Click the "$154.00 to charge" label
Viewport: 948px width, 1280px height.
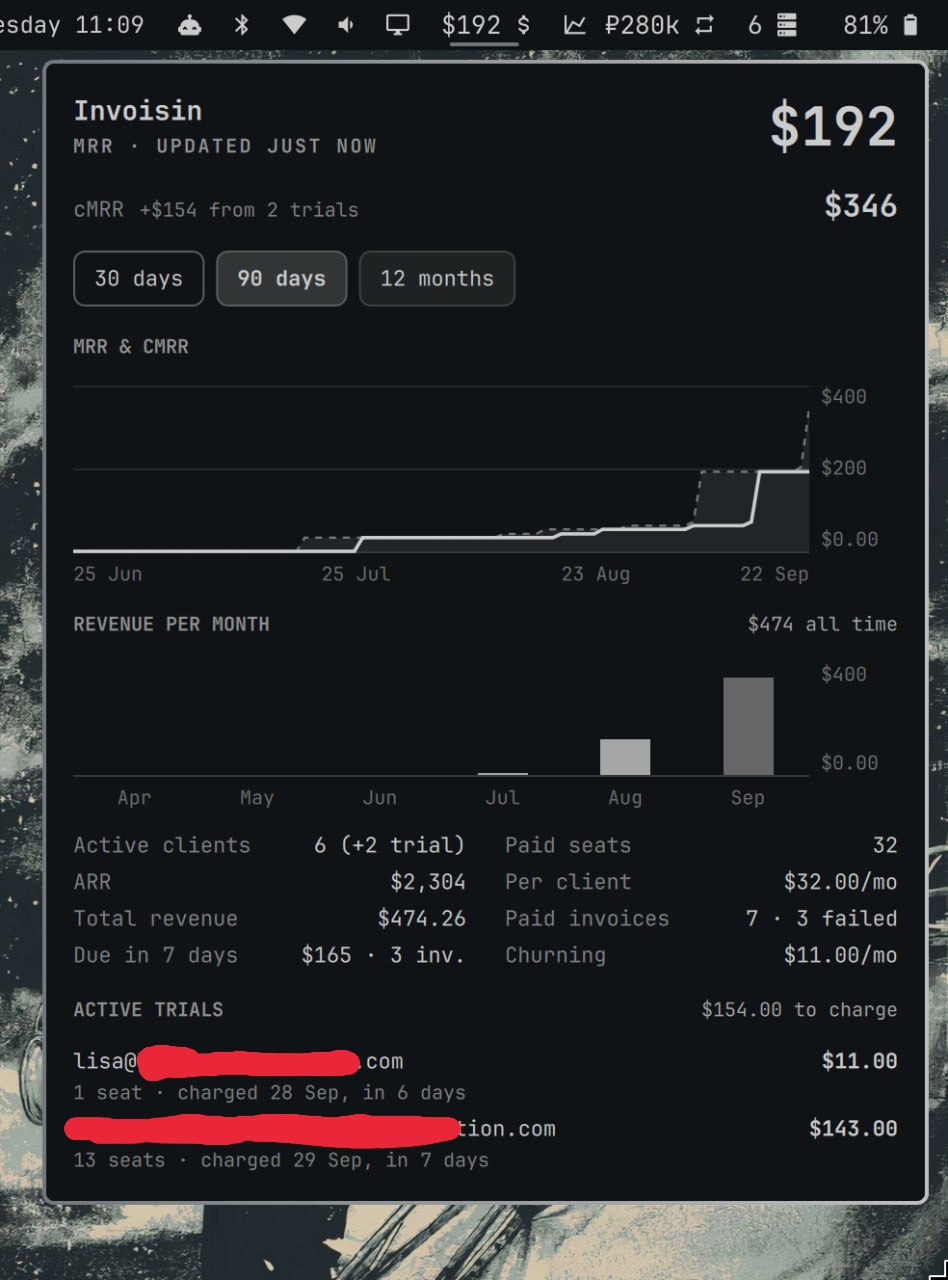click(799, 1009)
